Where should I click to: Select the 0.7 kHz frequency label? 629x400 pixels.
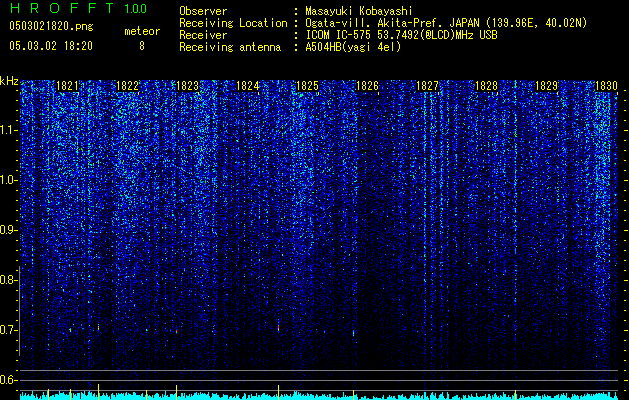coord(7,330)
